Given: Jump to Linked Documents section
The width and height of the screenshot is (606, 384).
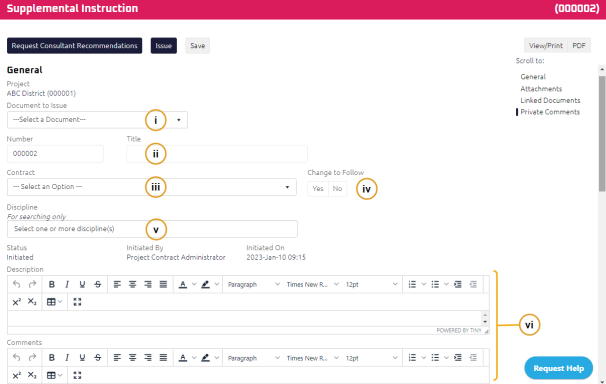Looking at the screenshot, I should pos(550,100).
